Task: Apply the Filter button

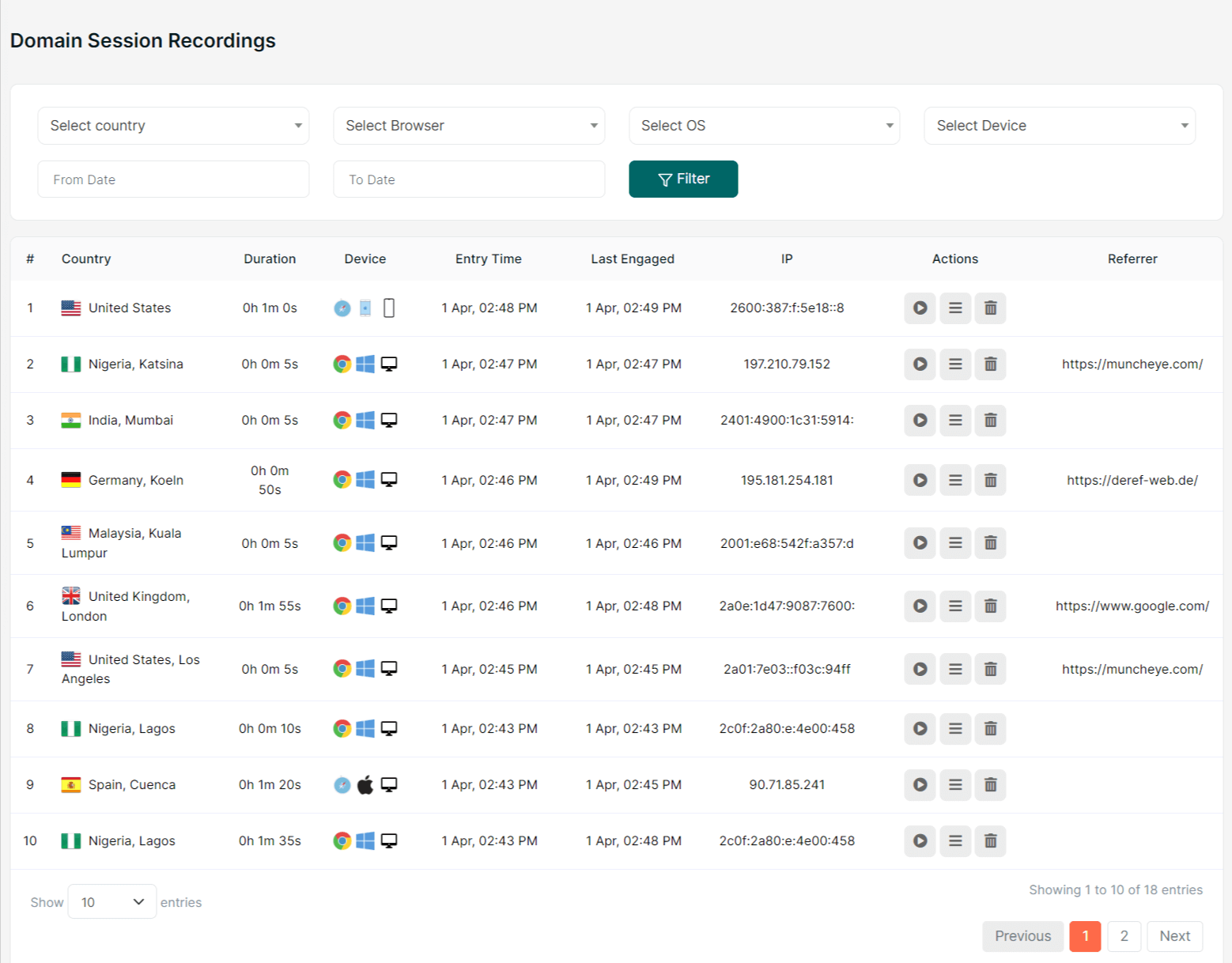Action: (x=683, y=179)
